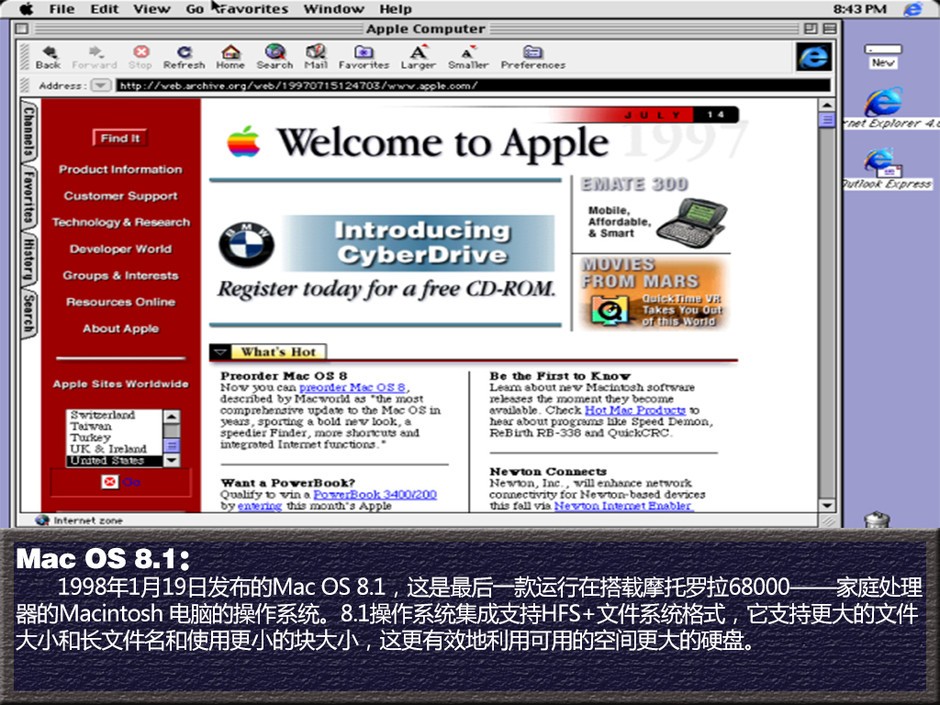This screenshot has width=940, height=705.
Task: Open Product Information section
Action: coord(120,170)
